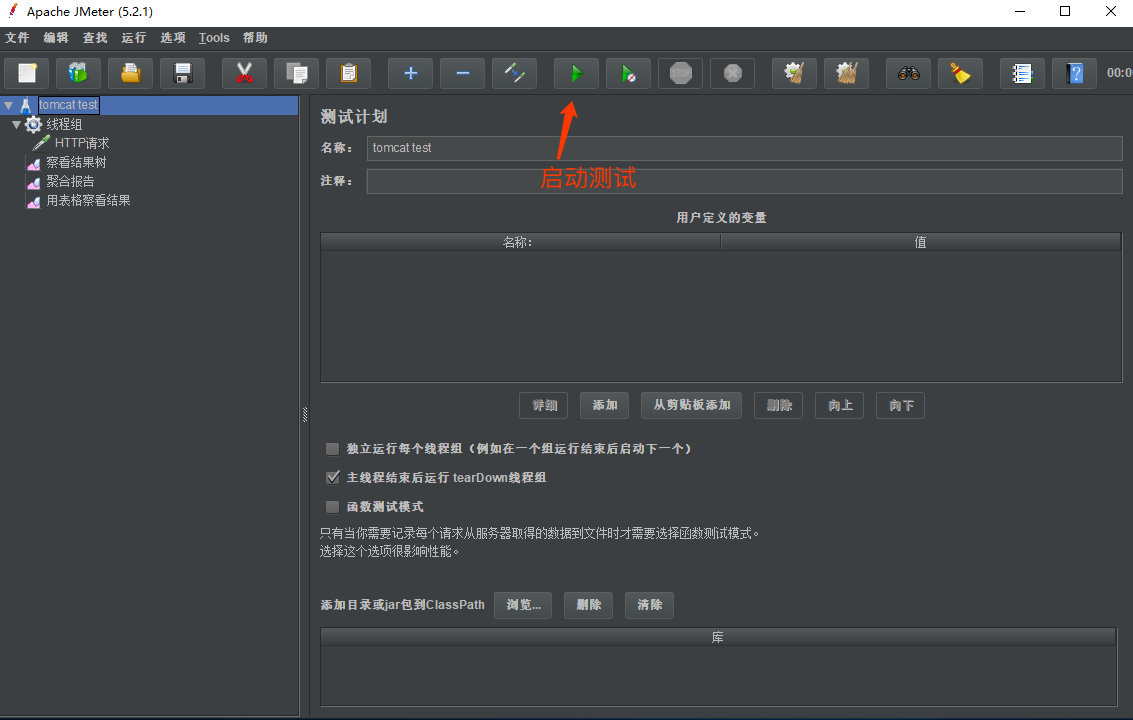Enable run thread groups consecutively checkbox

point(333,449)
